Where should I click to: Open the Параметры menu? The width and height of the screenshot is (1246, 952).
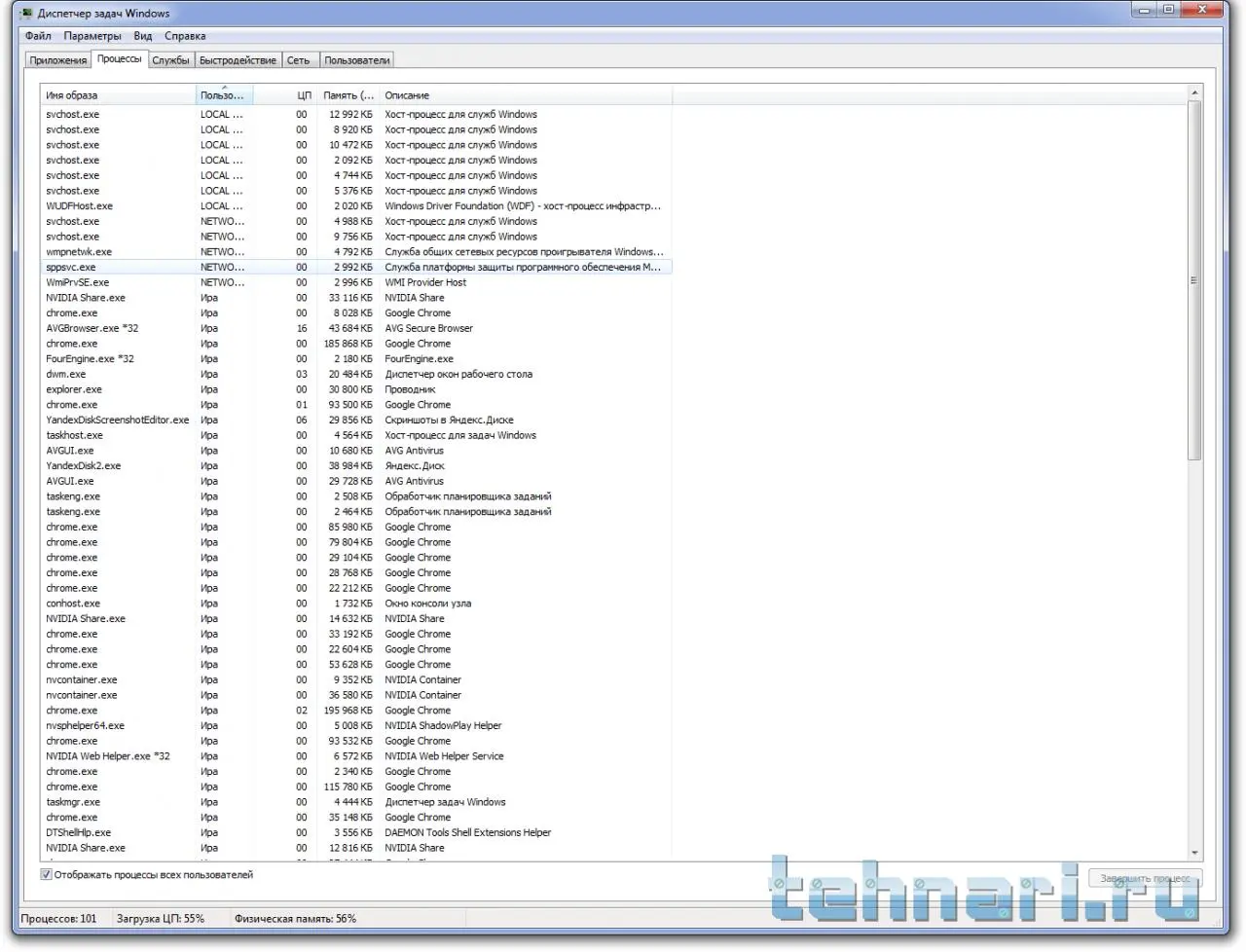92,36
